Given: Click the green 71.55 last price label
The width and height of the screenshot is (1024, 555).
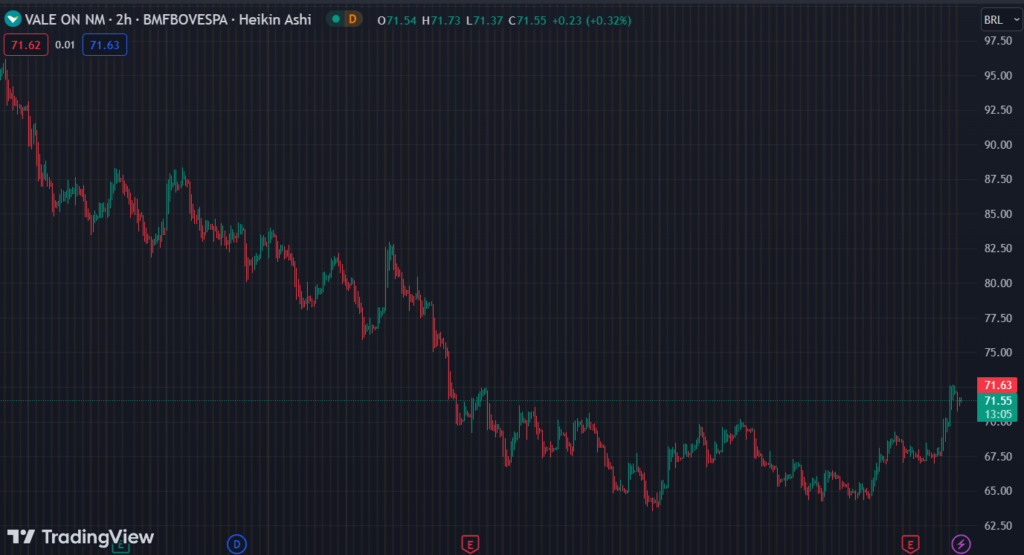Looking at the screenshot, I should [x=997, y=400].
